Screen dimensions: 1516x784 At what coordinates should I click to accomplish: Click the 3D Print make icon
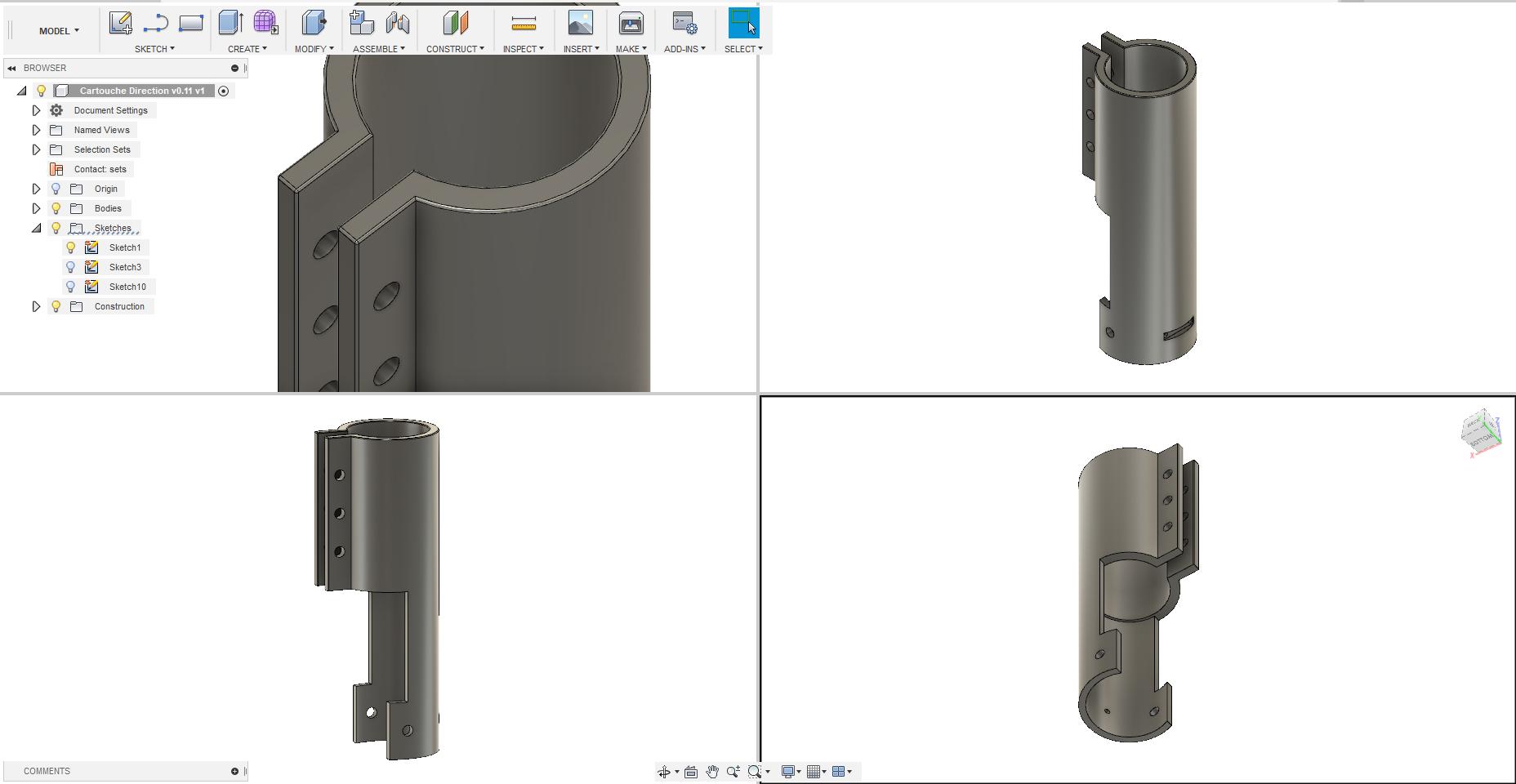pos(631,23)
